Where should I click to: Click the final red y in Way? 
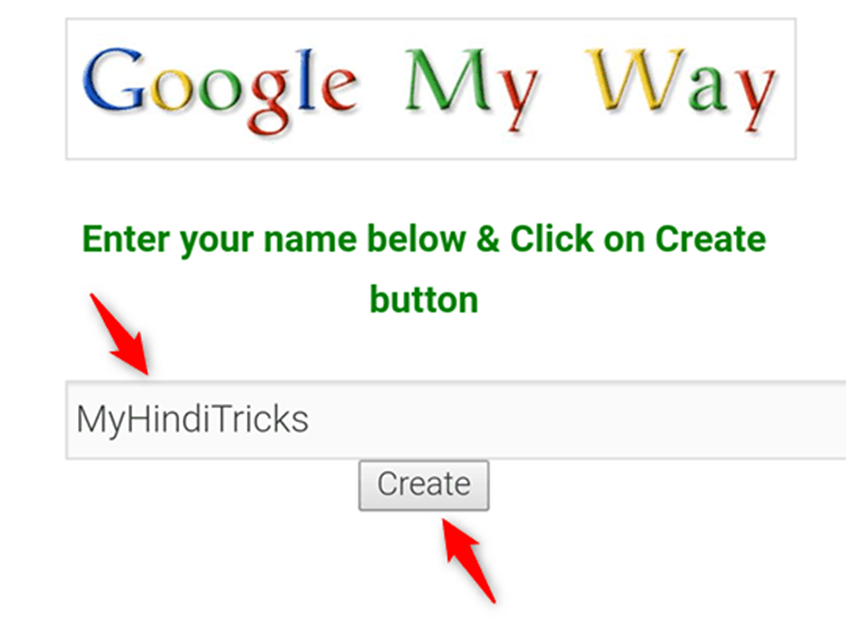click(x=753, y=98)
